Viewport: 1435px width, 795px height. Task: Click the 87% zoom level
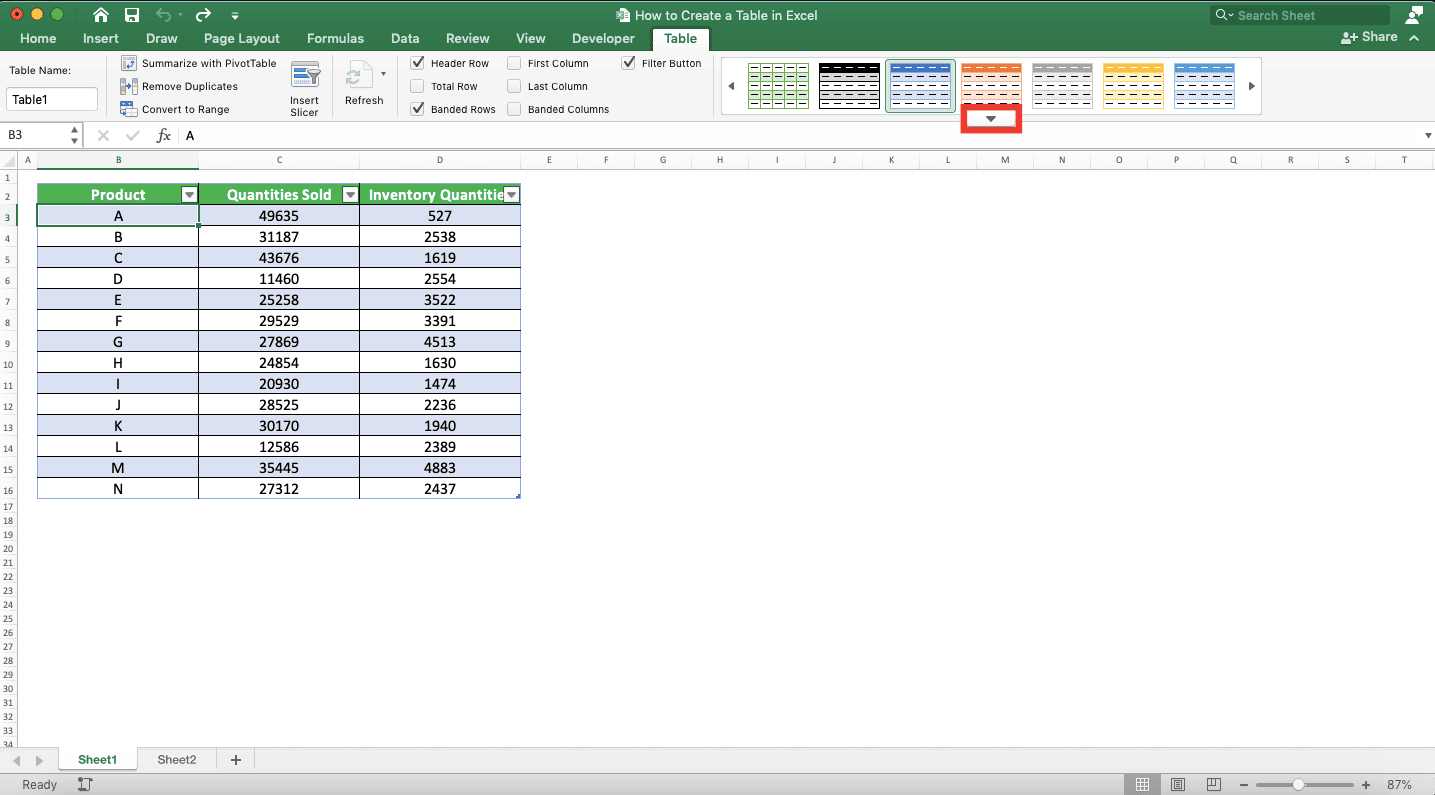tap(1399, 785)
